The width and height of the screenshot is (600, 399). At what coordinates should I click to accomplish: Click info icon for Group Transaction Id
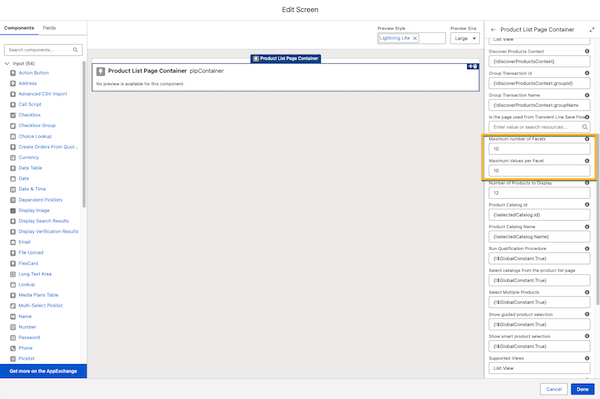pyautogui.click(x=587, y=73)
